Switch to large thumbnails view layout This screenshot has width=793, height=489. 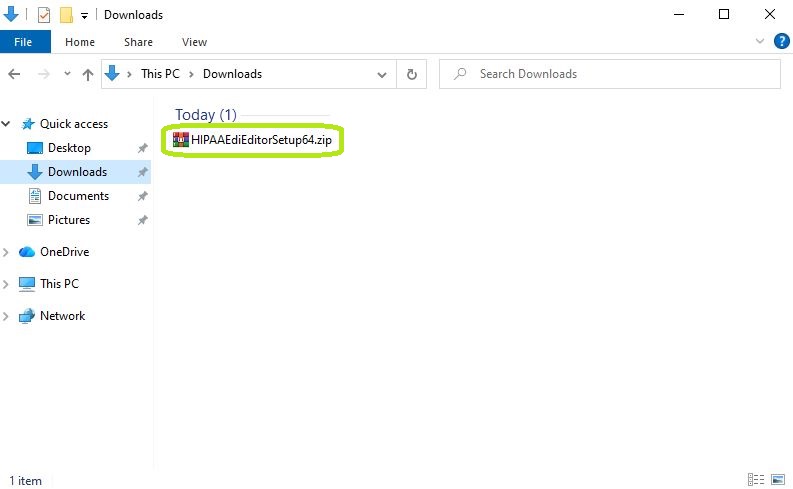point(778,479)
